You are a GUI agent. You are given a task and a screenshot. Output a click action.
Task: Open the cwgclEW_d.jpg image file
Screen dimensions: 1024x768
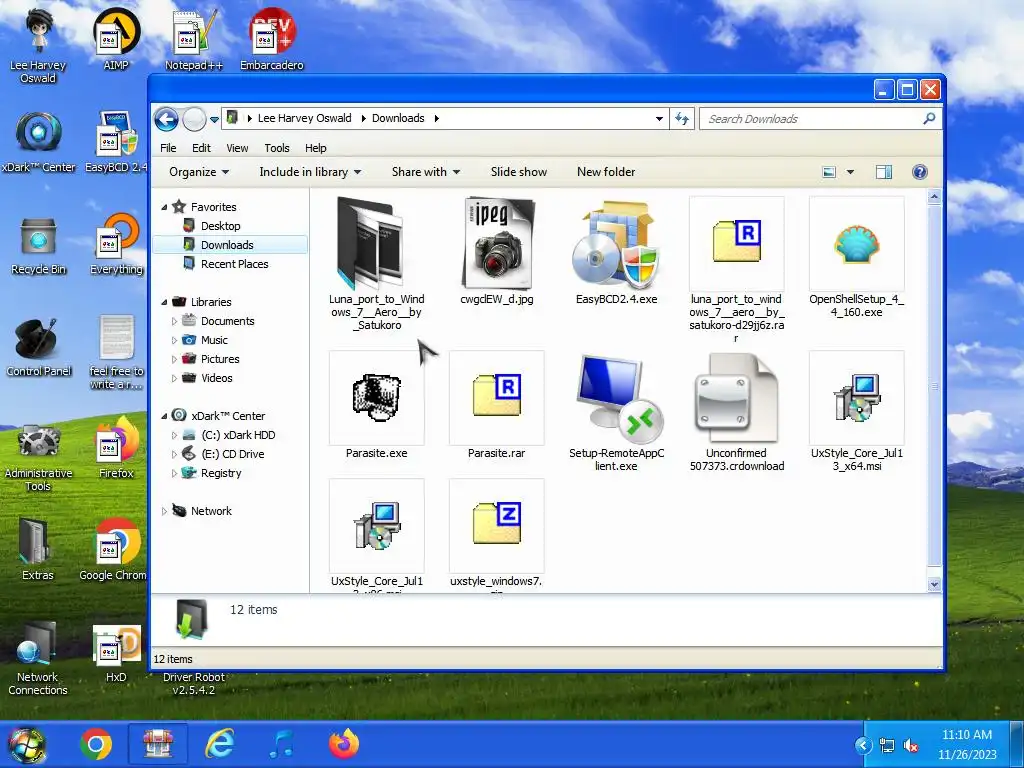[497, 251]
